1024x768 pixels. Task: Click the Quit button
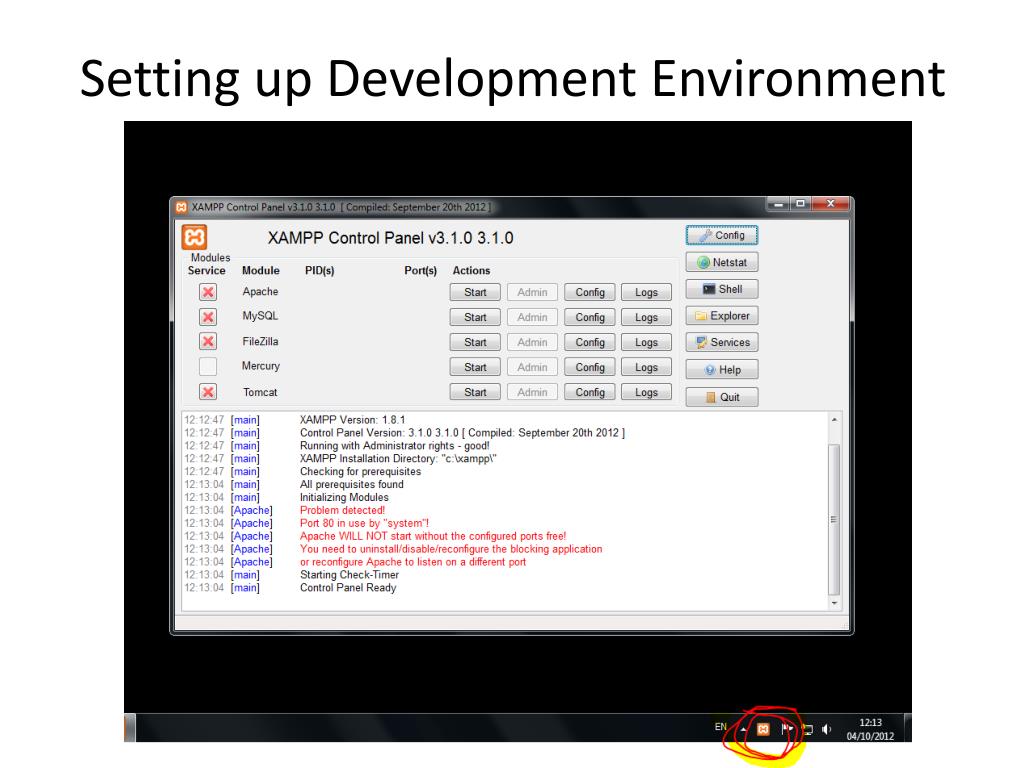tap(722, 397)
